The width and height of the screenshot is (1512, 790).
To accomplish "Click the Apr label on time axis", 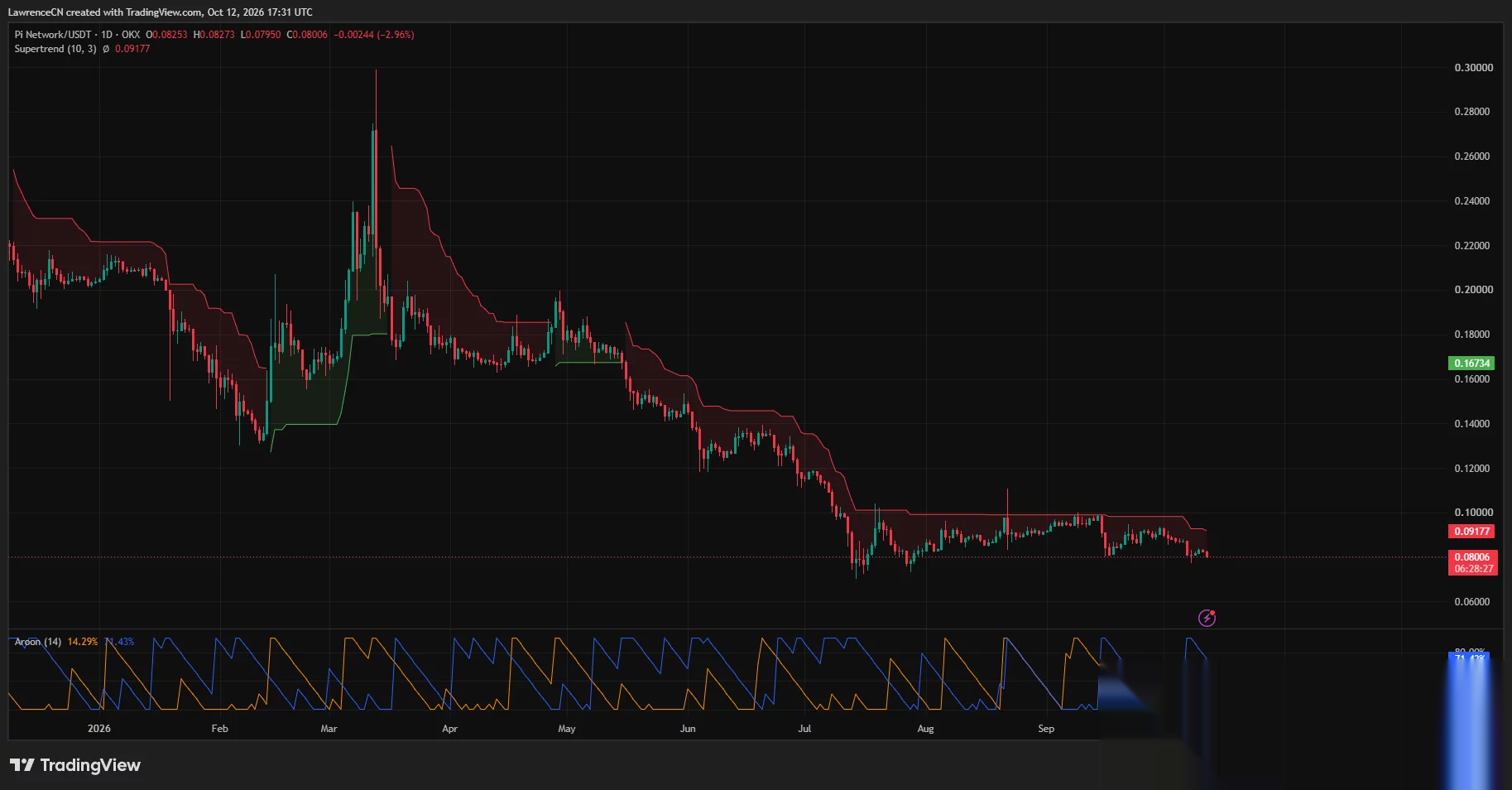I will point(449,729).
